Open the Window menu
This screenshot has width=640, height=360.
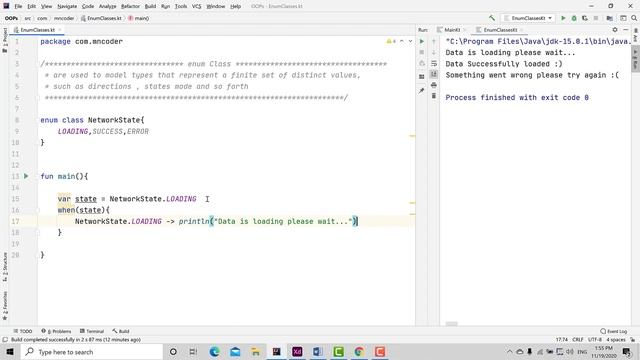click(x=216, y=6)
